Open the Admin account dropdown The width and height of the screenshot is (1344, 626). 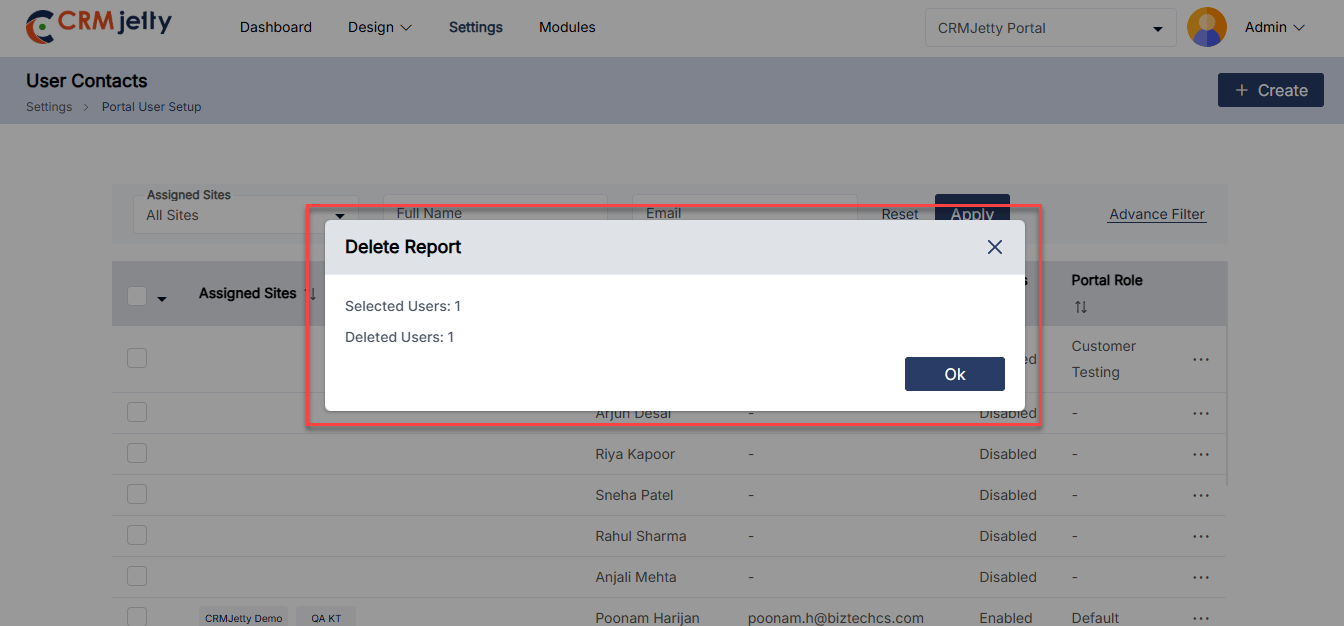(1275, 28)
